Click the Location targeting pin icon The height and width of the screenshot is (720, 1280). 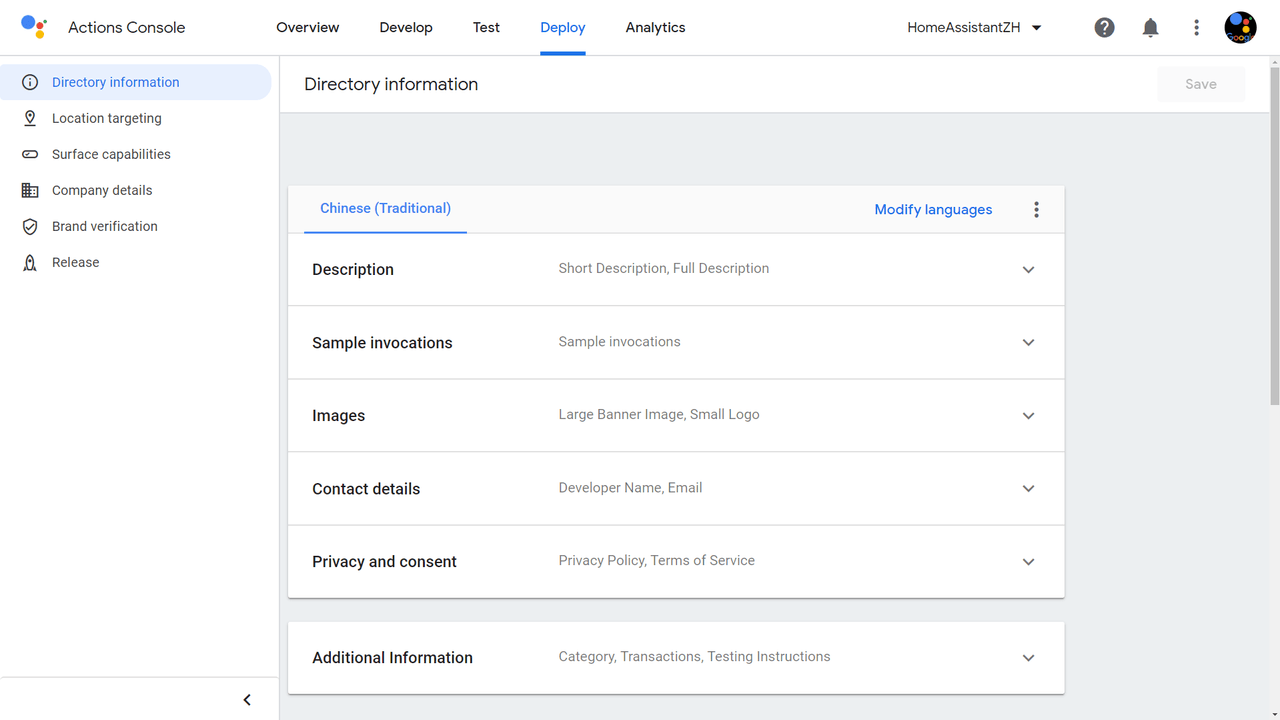tap(30, 118)
